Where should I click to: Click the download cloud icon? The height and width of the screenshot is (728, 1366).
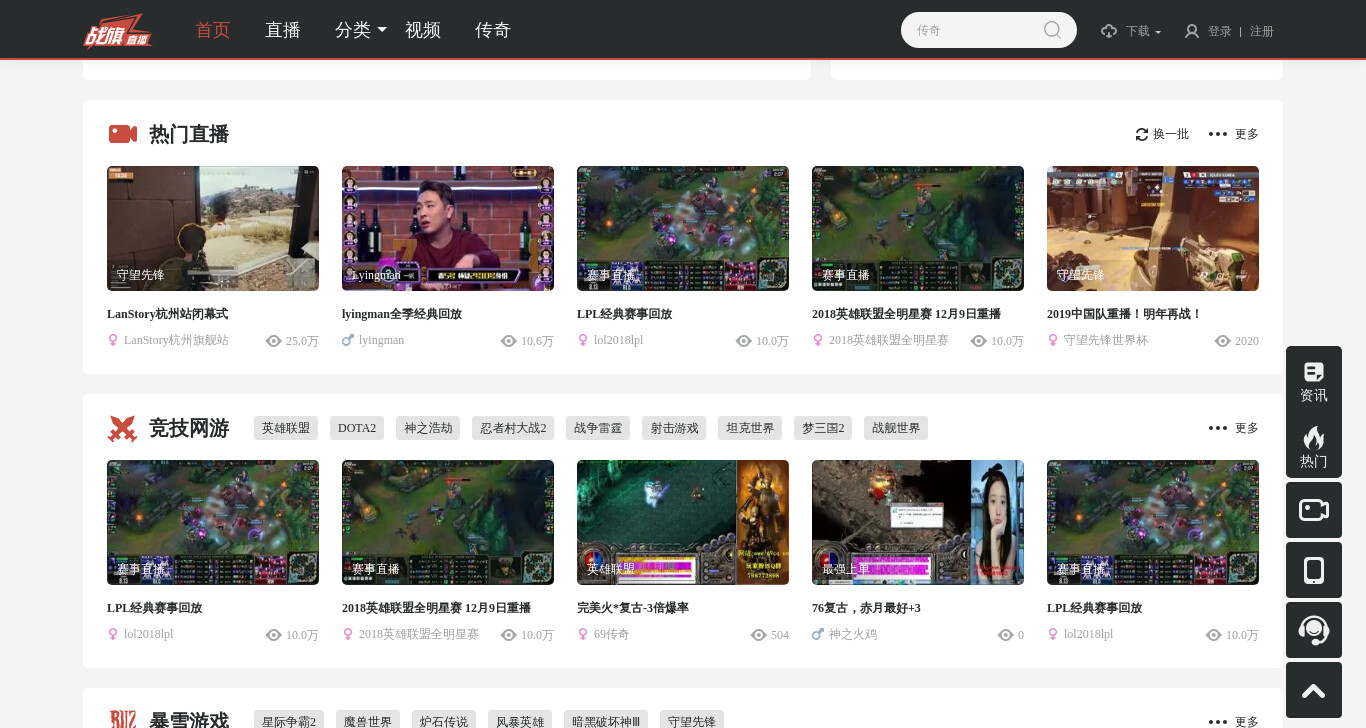click(x=1109, y=31)
